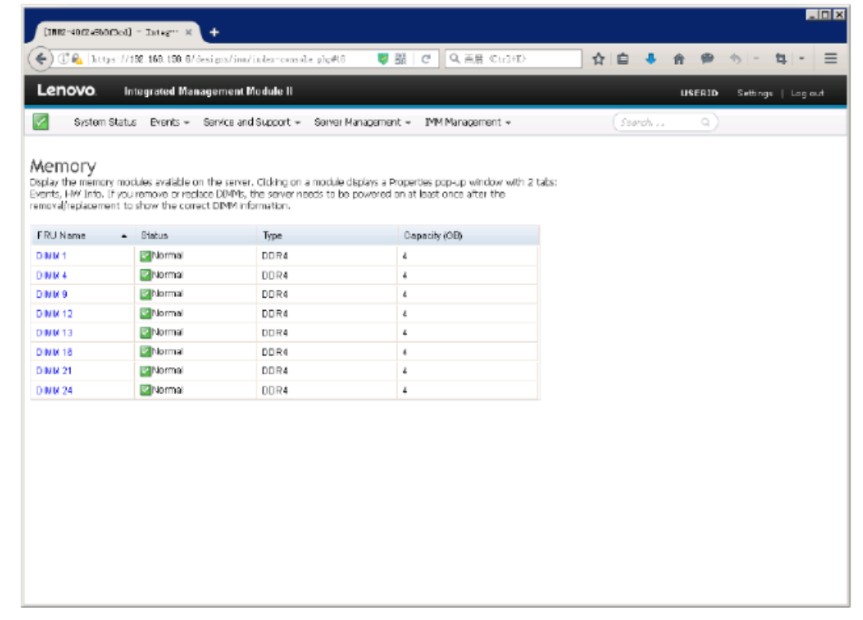Open properties for DIMM 24

coord(54,391)
